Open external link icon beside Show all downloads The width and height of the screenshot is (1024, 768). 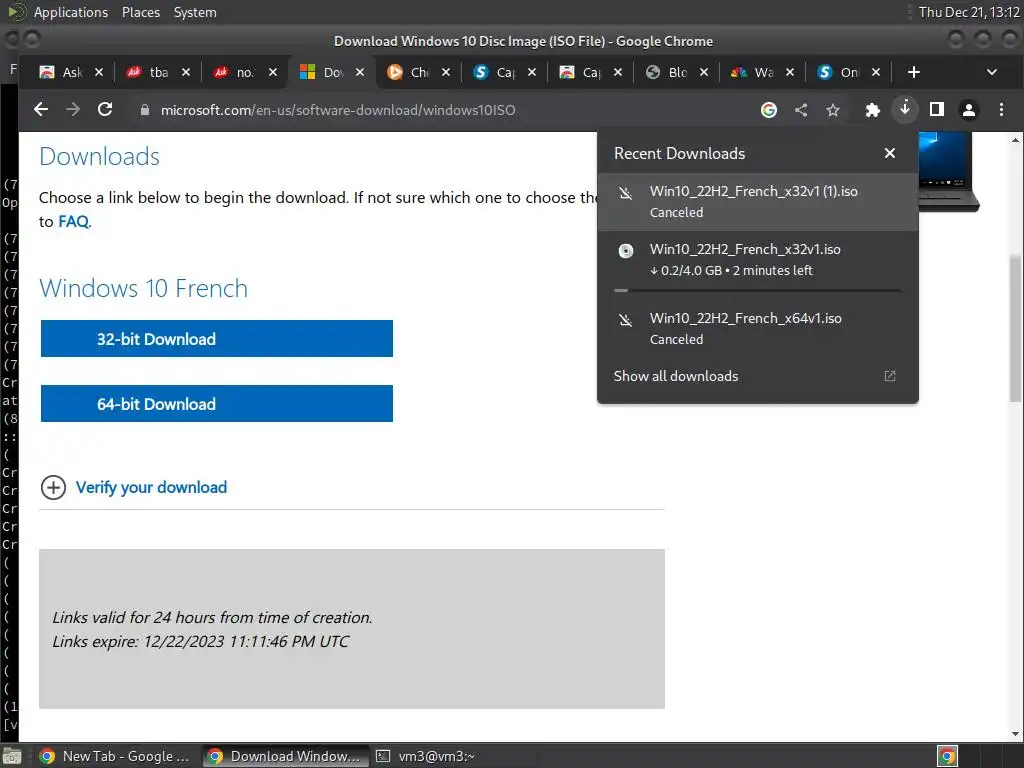click(x=889, y=376)
